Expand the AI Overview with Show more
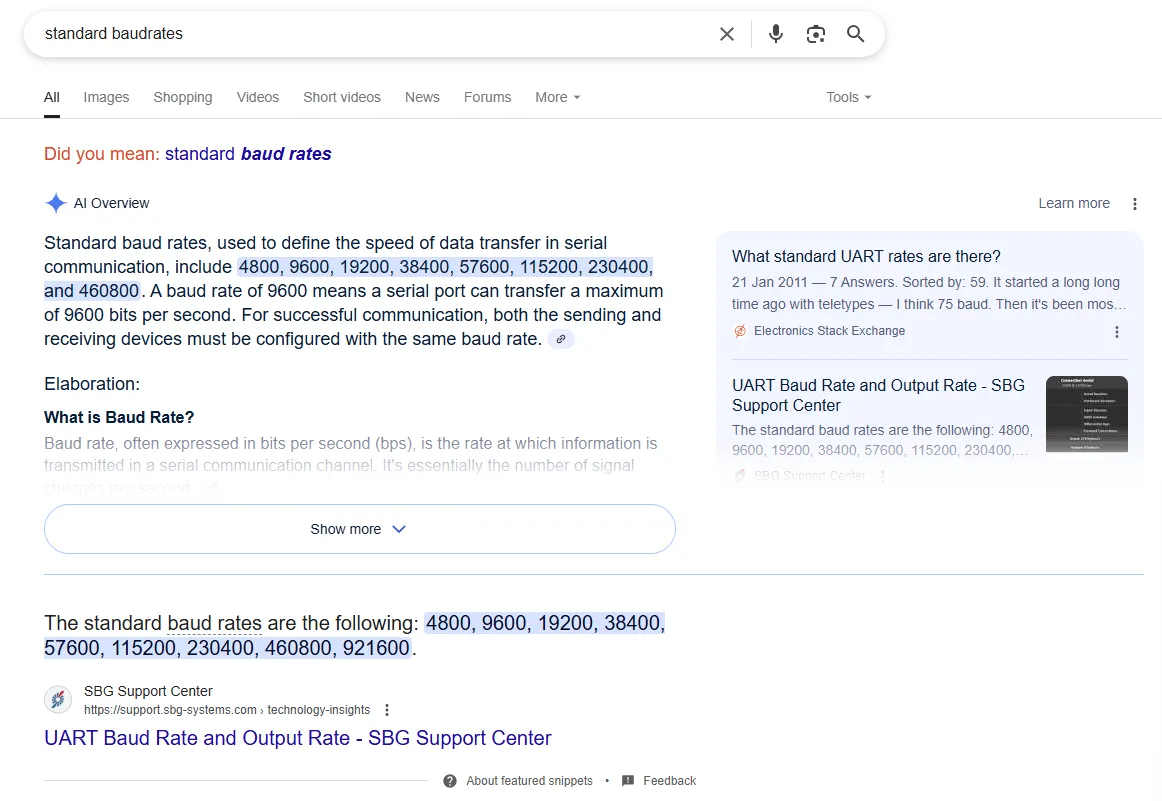Viewport: 1162px width, 801px height. pyautogui.click(x=359, y=529)
